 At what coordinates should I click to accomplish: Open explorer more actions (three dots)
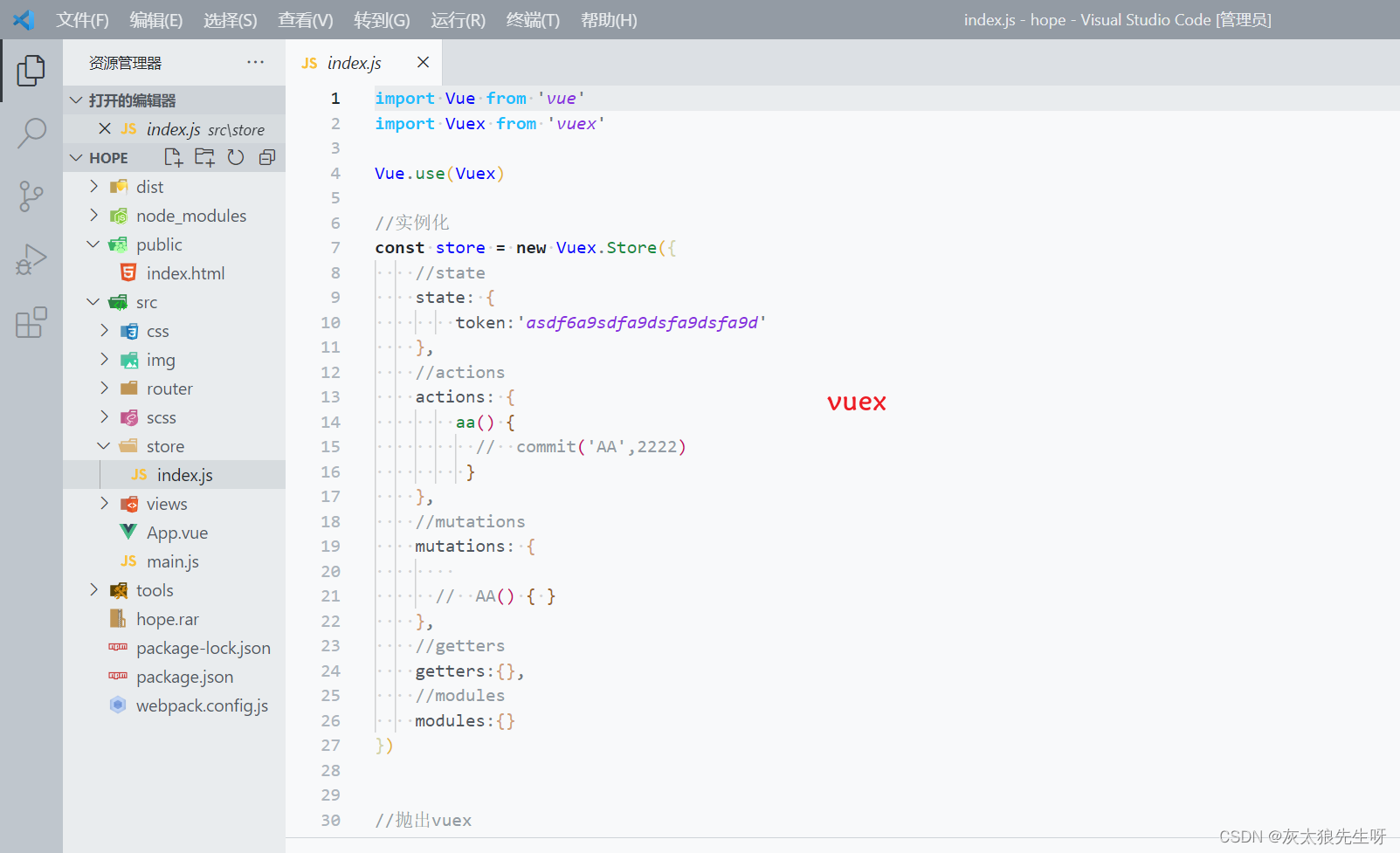(x=255, y=62)
